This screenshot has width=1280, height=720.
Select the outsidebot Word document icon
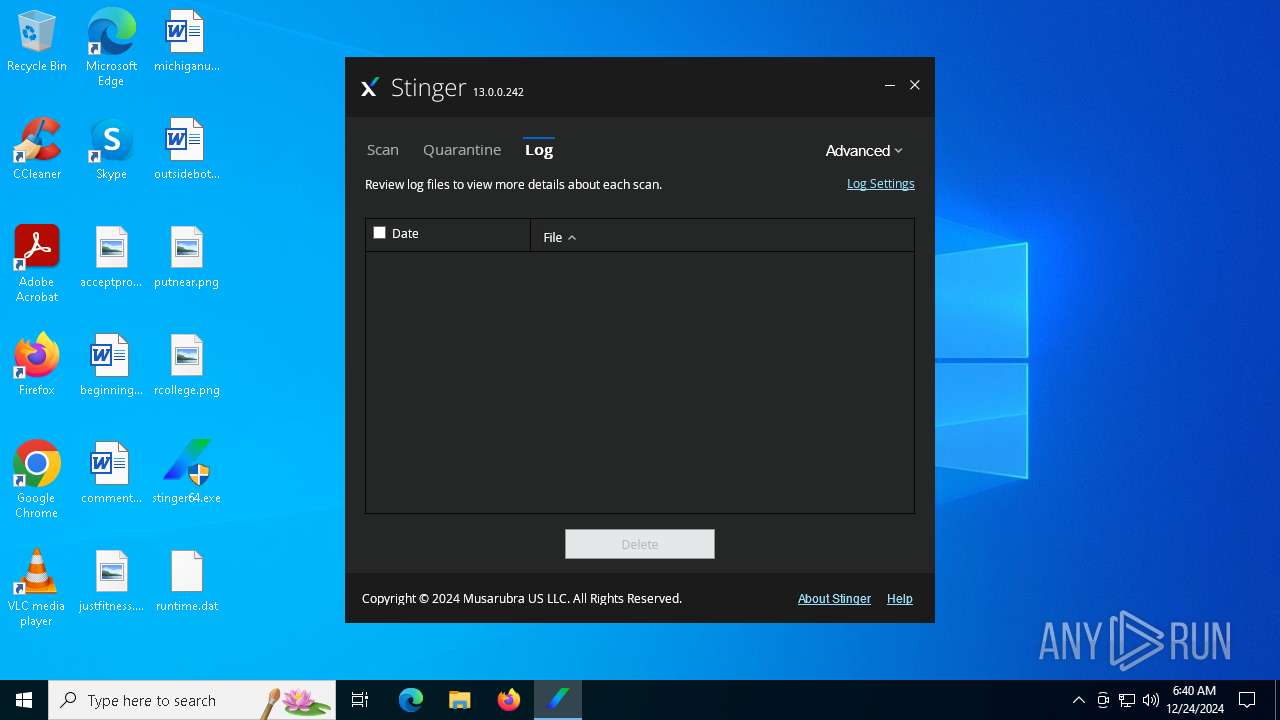[x=186, y=150]
